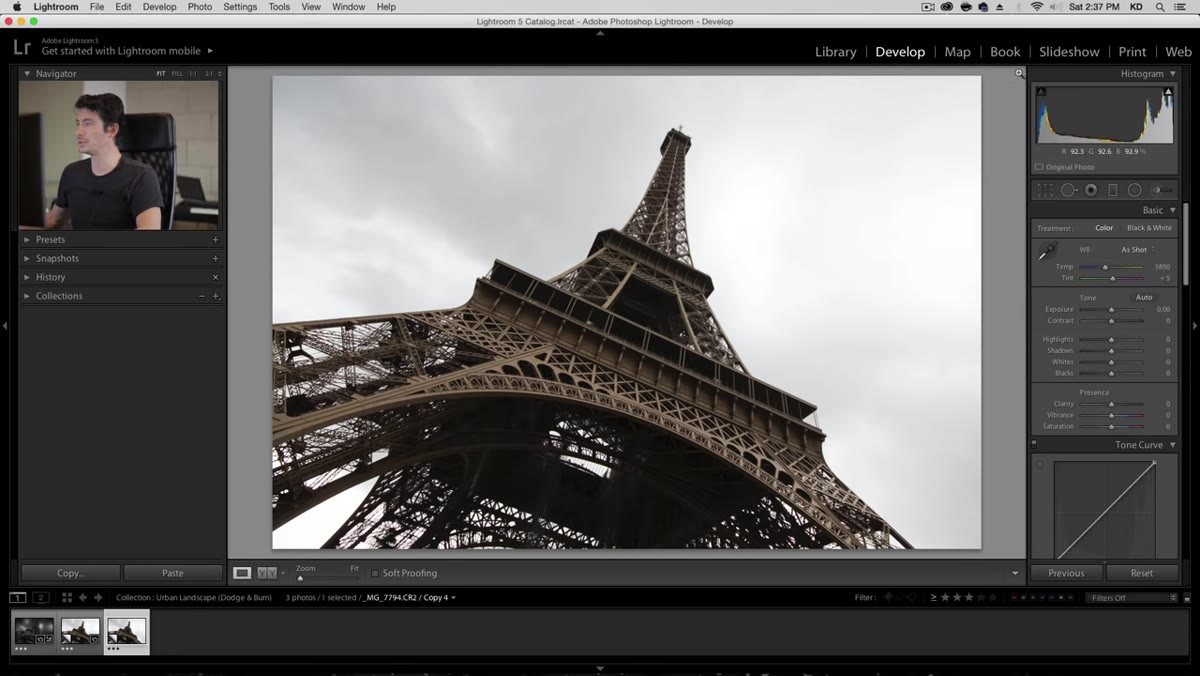Pick the White Balance Selector eyedropper

click(1047, 253)
